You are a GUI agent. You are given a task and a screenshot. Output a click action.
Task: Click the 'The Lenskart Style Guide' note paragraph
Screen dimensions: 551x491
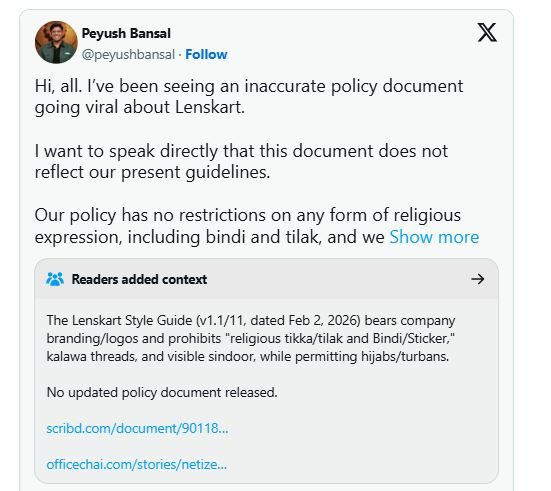251,338
